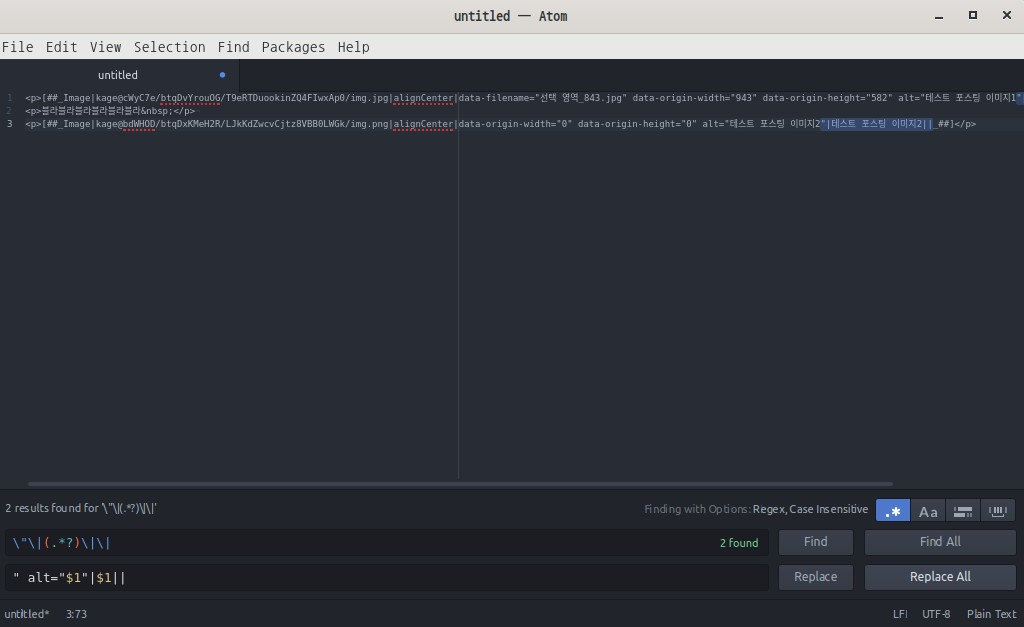Image resolution: width=1024 pixels, height=627 pixels.
Task: Open the Selection menu
Action: [x=169, y=47]
